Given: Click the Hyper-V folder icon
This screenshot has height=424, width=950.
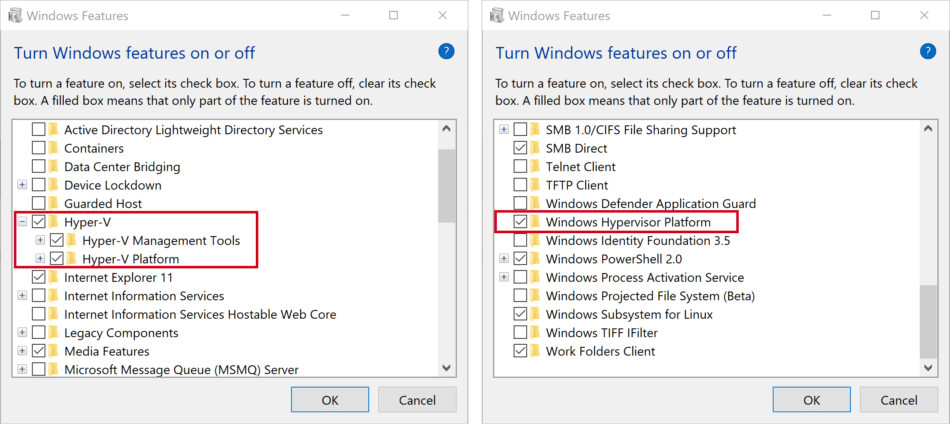Looking at the screenshot, I should point(53,222).
